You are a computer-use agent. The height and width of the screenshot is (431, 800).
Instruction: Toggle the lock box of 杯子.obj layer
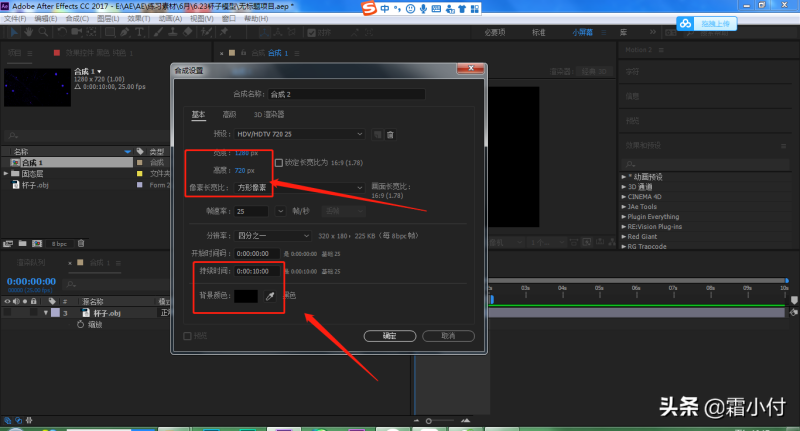34,313
